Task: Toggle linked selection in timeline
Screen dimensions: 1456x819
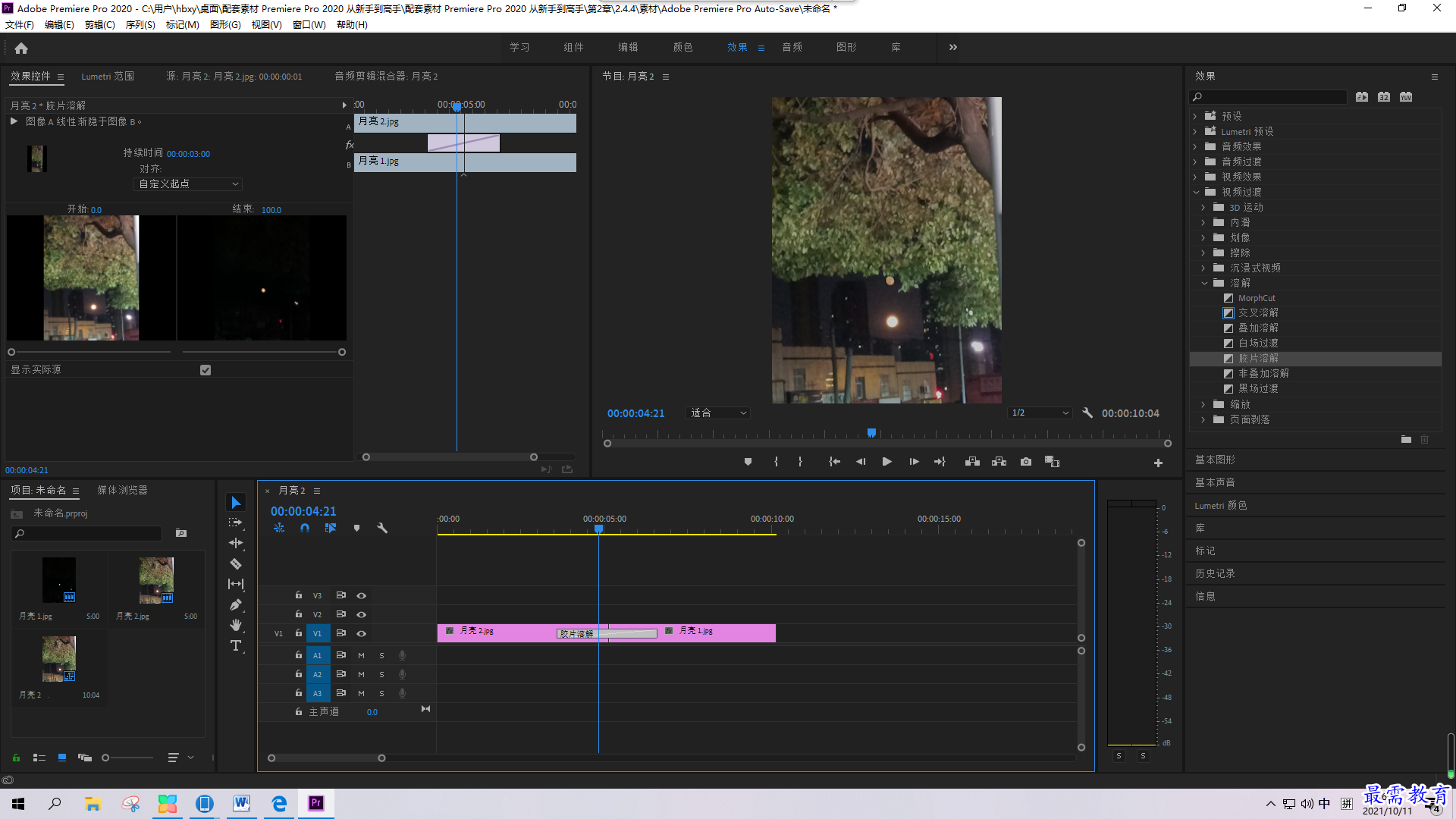Action: click(x=331, y=528)
